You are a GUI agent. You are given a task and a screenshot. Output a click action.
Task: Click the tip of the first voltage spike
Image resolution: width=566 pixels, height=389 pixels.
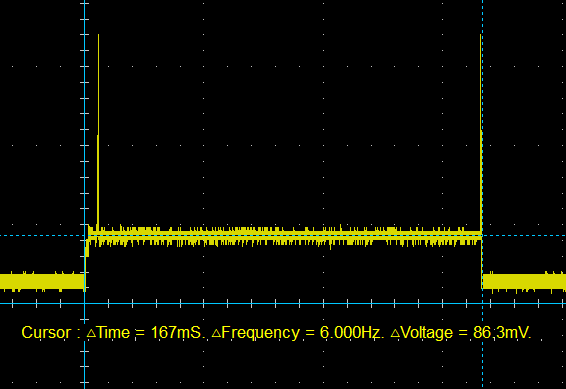98,35
